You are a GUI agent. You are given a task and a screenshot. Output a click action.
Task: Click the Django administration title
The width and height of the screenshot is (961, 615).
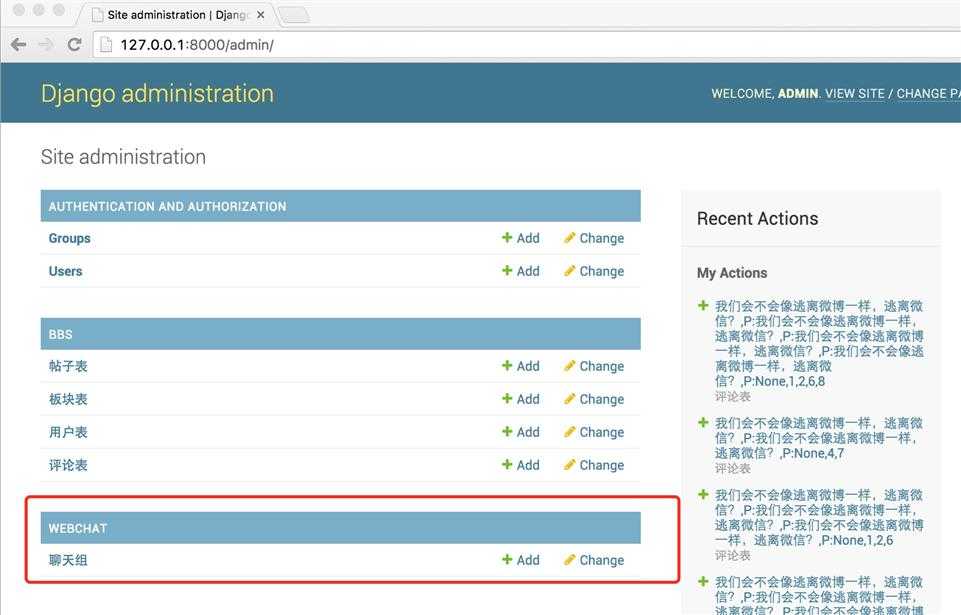pos(158,93)
